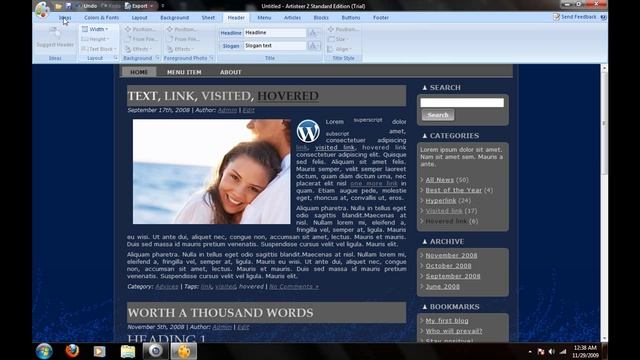Screen dimensions: 640x360
Task: Click From File in the Background group
Action: (x=140, y=39)
